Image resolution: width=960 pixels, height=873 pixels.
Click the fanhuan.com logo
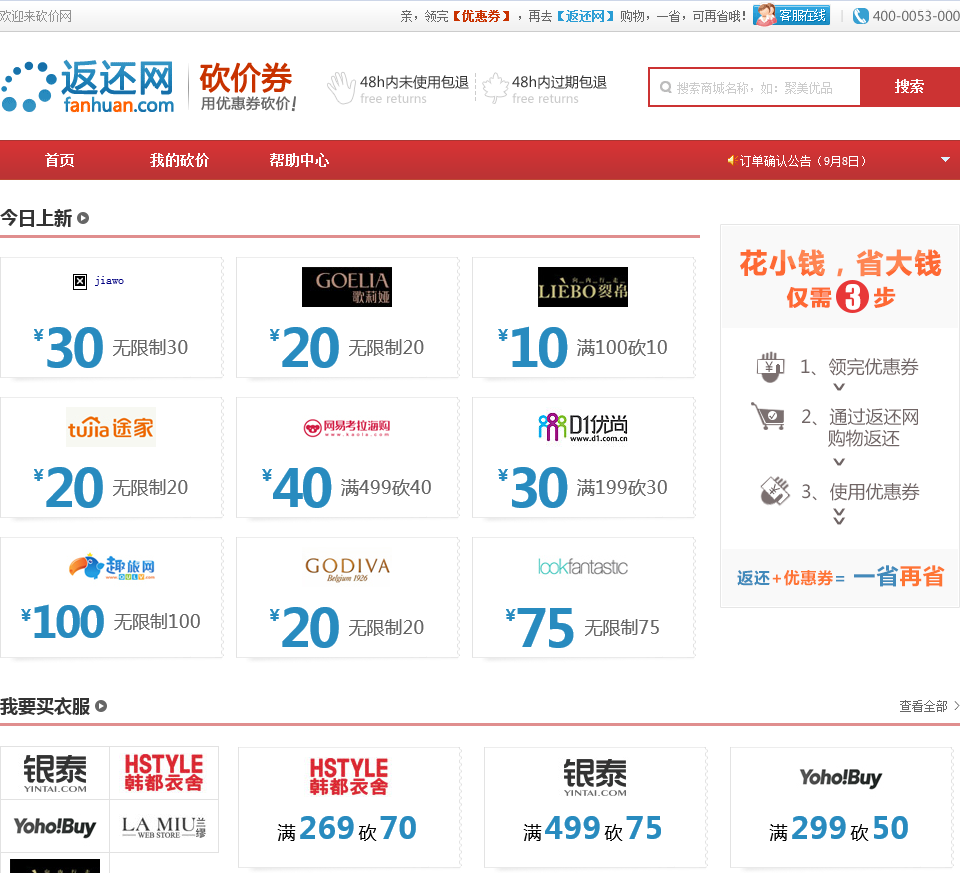point(88,86)
